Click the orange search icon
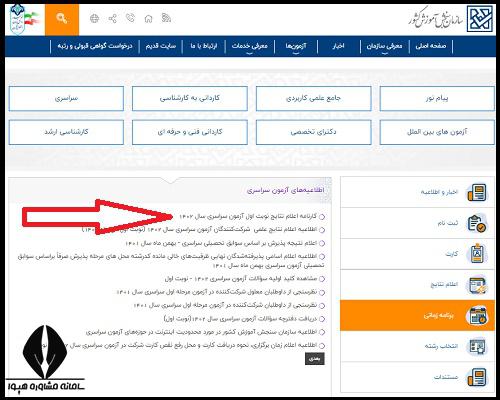The height and width of the screenshot is (400, 500). pos(62,18)
